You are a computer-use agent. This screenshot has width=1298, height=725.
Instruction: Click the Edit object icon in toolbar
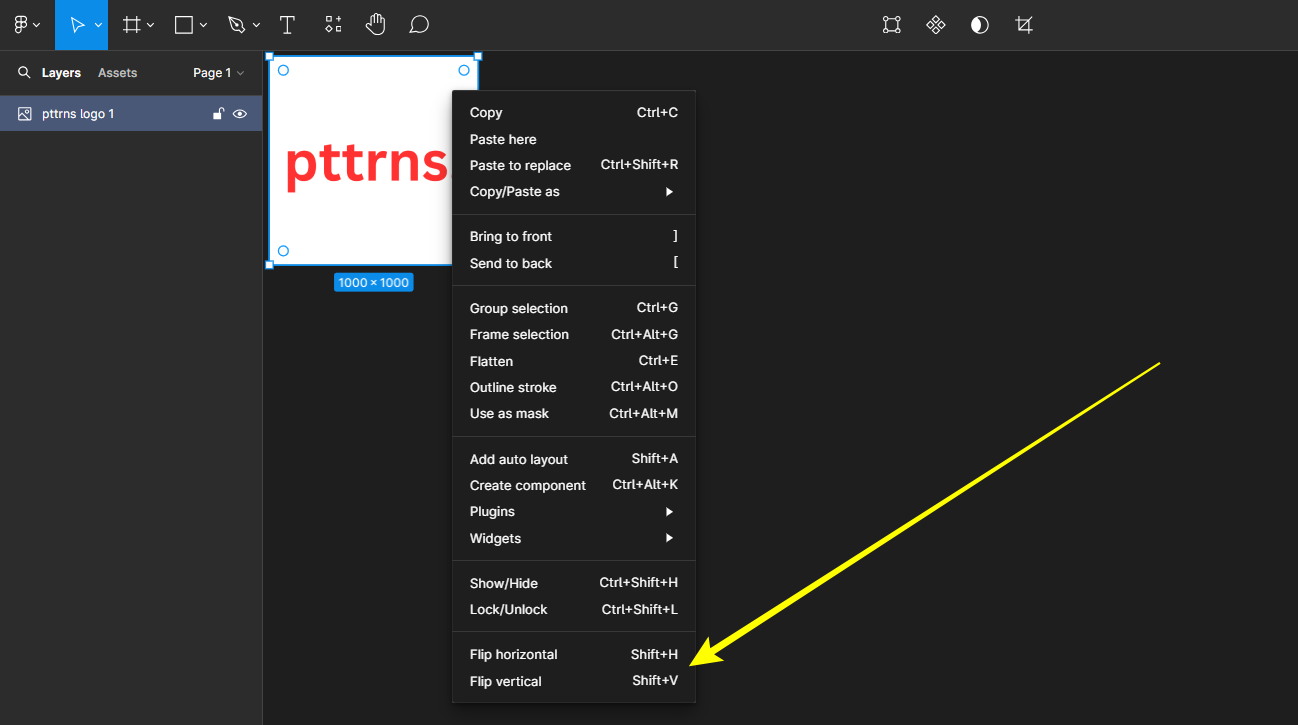point(892,25)
